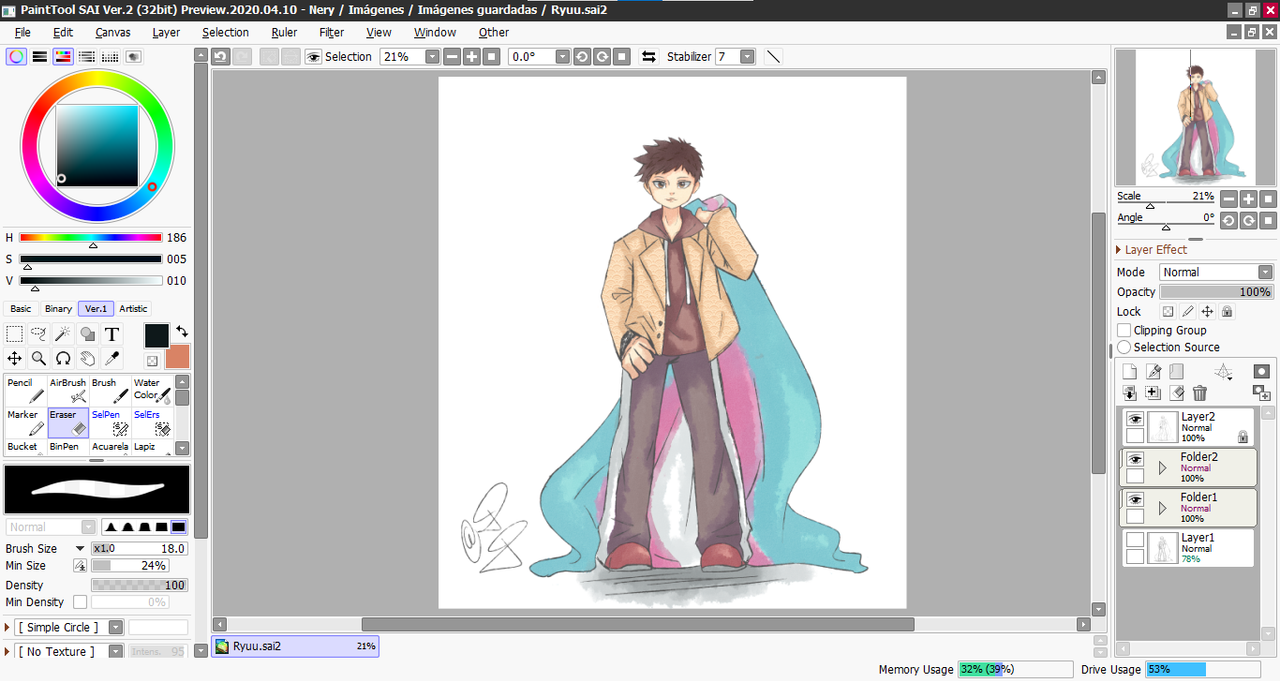This screenshot has width=1280, height=681.
Task: Select the Text tool
Action: tap(112, 334)
